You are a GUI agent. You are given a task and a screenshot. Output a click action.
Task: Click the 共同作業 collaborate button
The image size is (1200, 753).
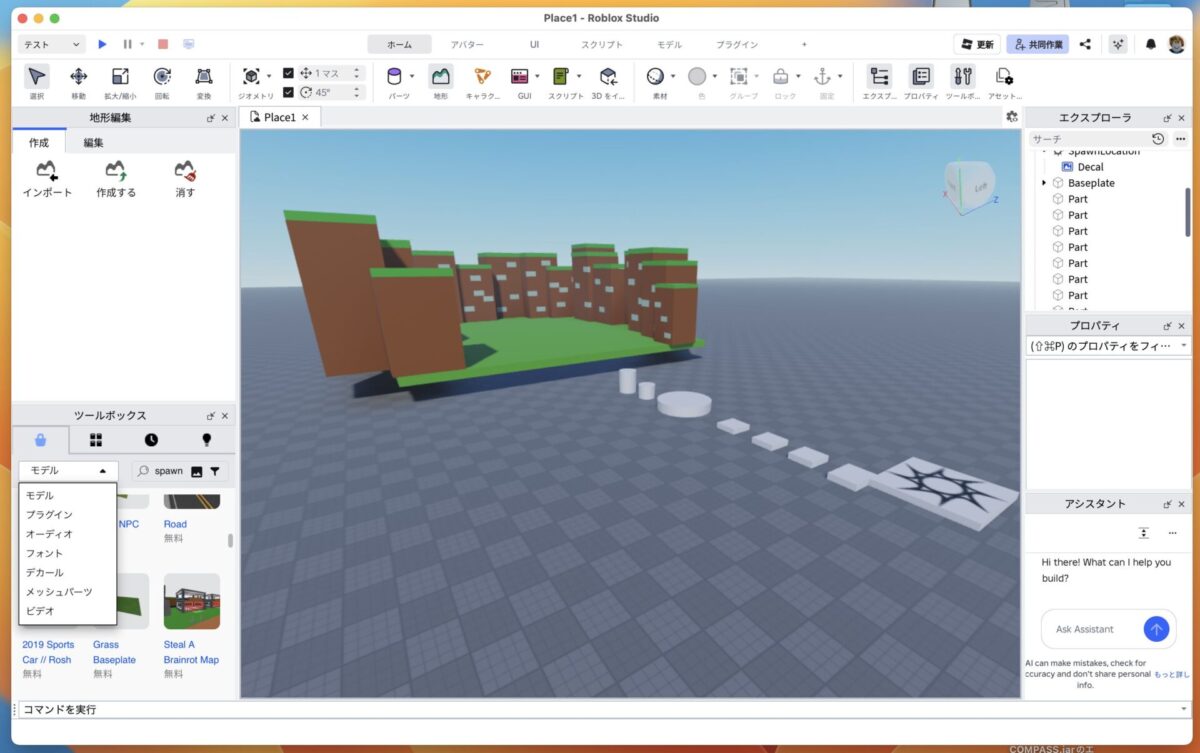(x=1037, y=44)
